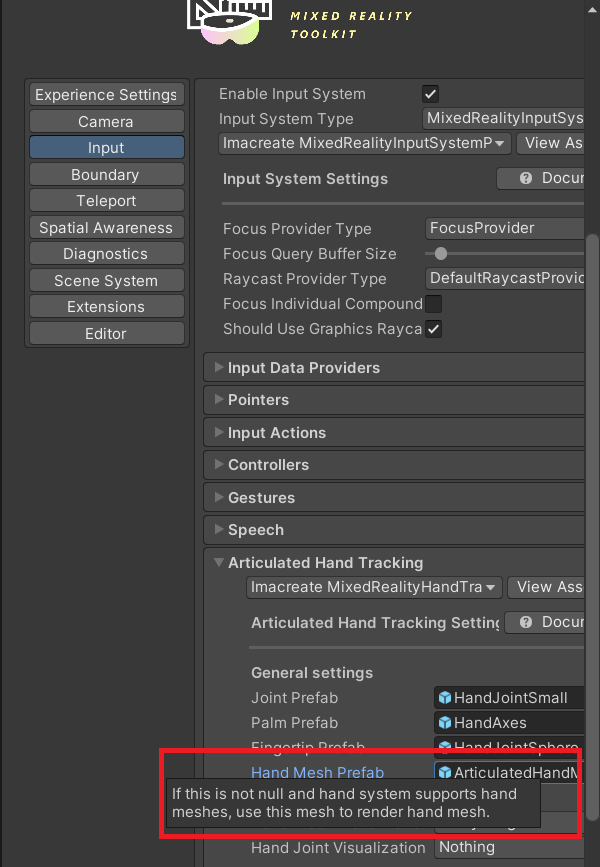
Task: Enable the Focus Individual Compound checkbox
Action: [434, 304]
